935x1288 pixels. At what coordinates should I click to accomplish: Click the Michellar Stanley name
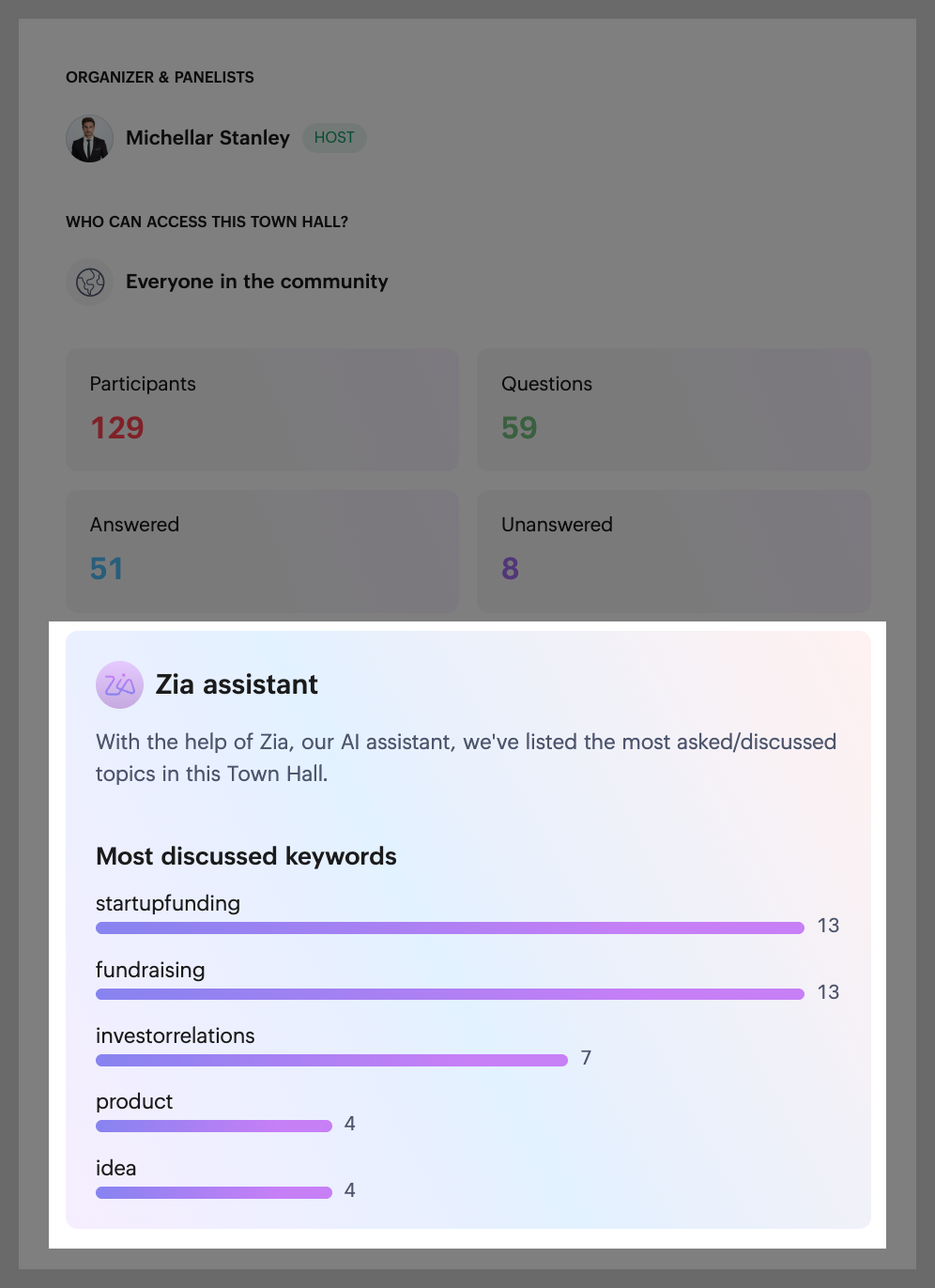207,138
